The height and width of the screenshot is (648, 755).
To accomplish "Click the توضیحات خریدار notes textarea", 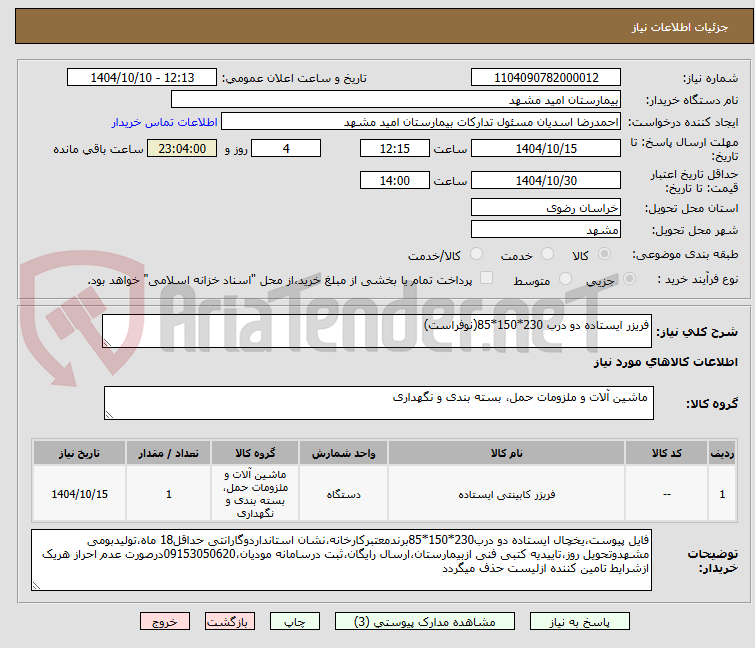I will [341, 560].
